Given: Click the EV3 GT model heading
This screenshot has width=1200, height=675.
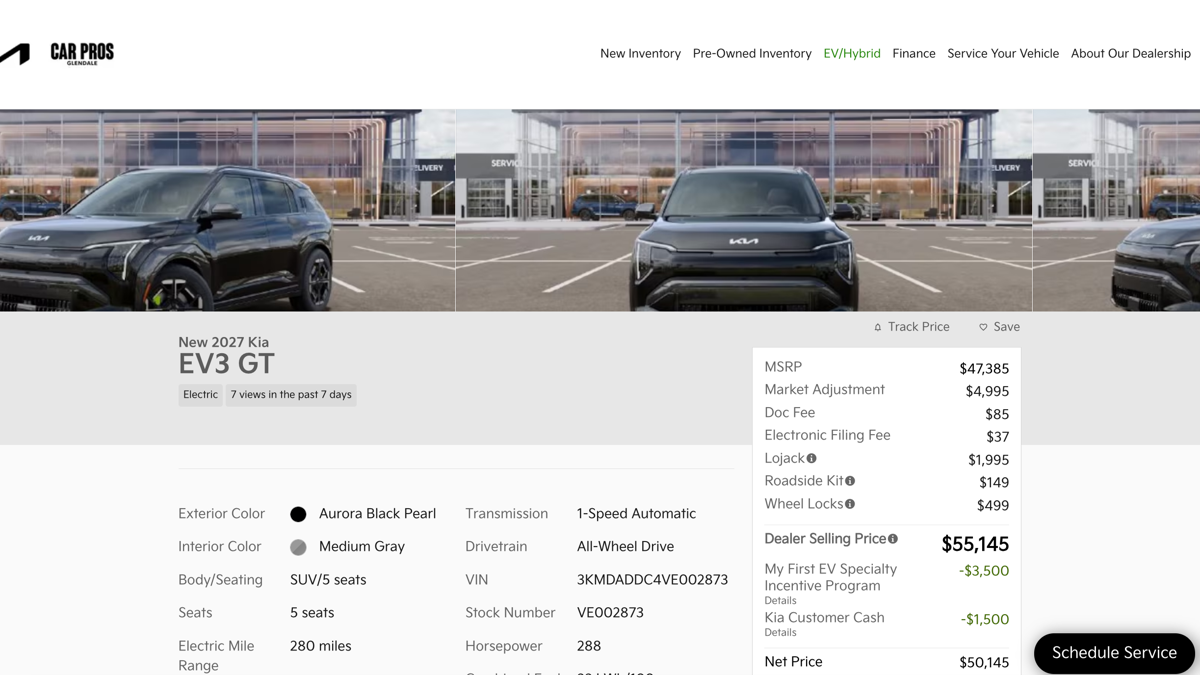Looking at the screenshot, I should tap(226, 364).
